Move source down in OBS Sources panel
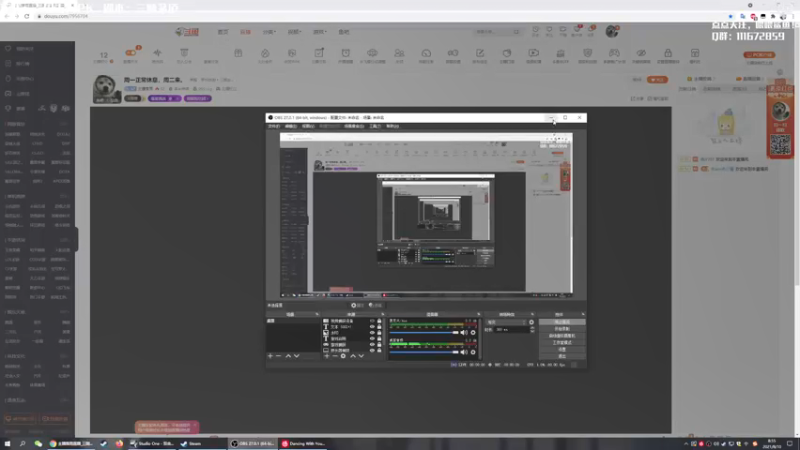This screenshot has width=800, height=450. tap(361, 356)
